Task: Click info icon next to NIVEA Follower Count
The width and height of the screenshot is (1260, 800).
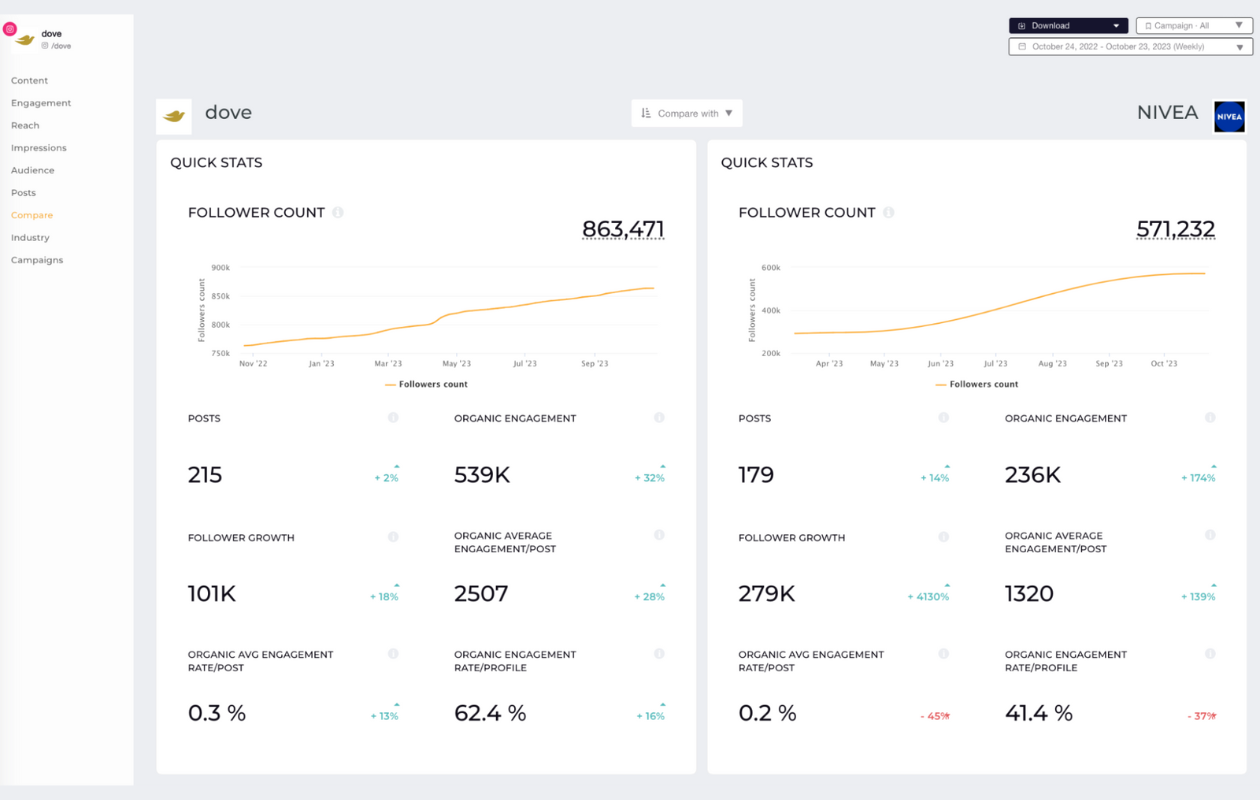Action: click(x=888, y=212)
